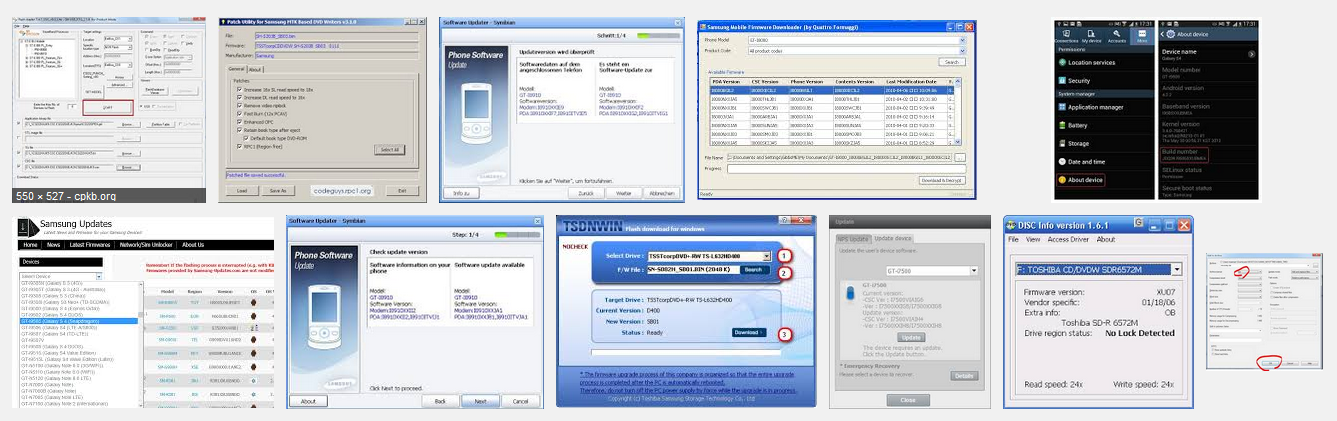
Task: Tap Date and time clock icon
Action: (x=1061, y=161)
